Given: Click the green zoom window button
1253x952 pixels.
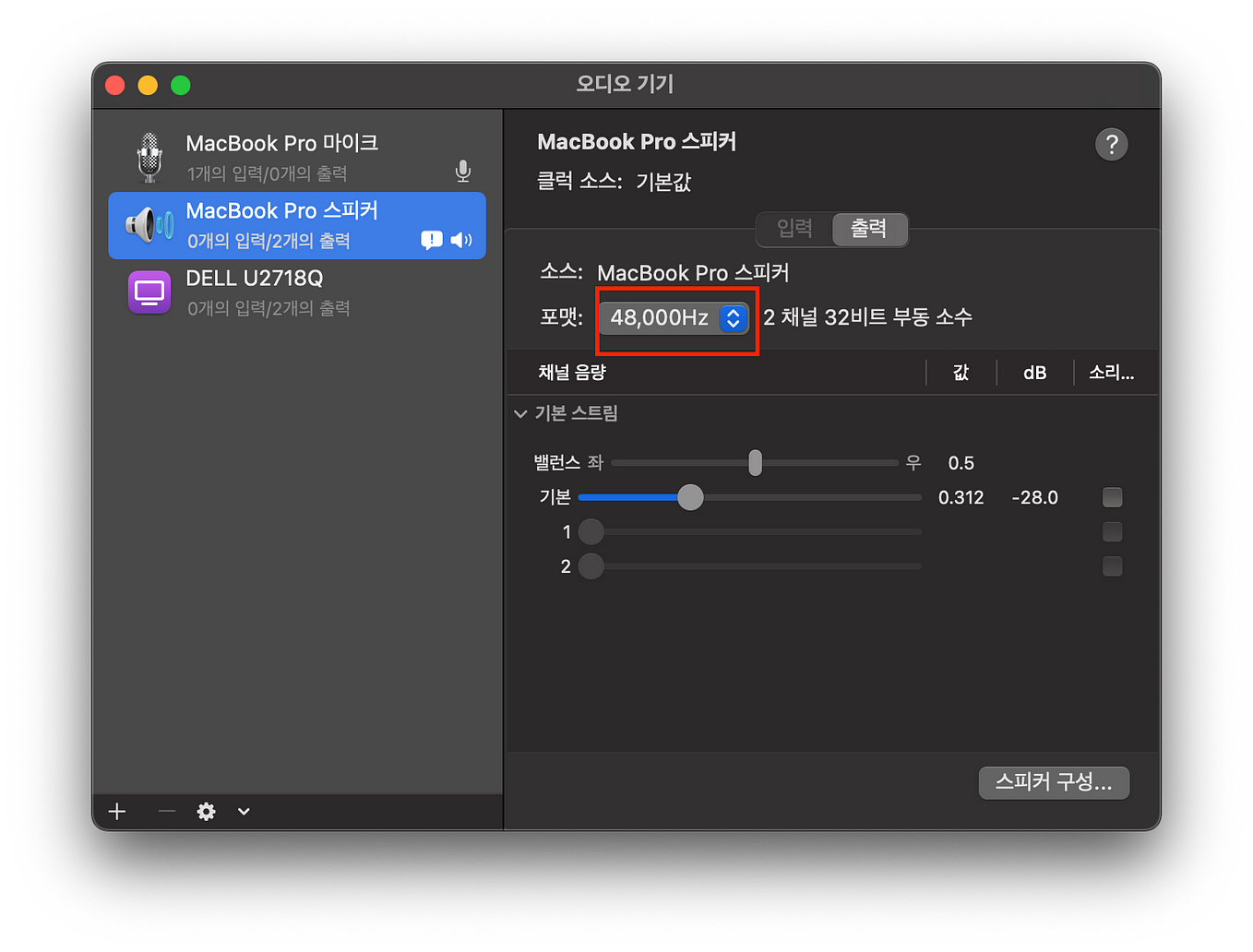Looking at the screenshot, I should [x=181, y=86].
